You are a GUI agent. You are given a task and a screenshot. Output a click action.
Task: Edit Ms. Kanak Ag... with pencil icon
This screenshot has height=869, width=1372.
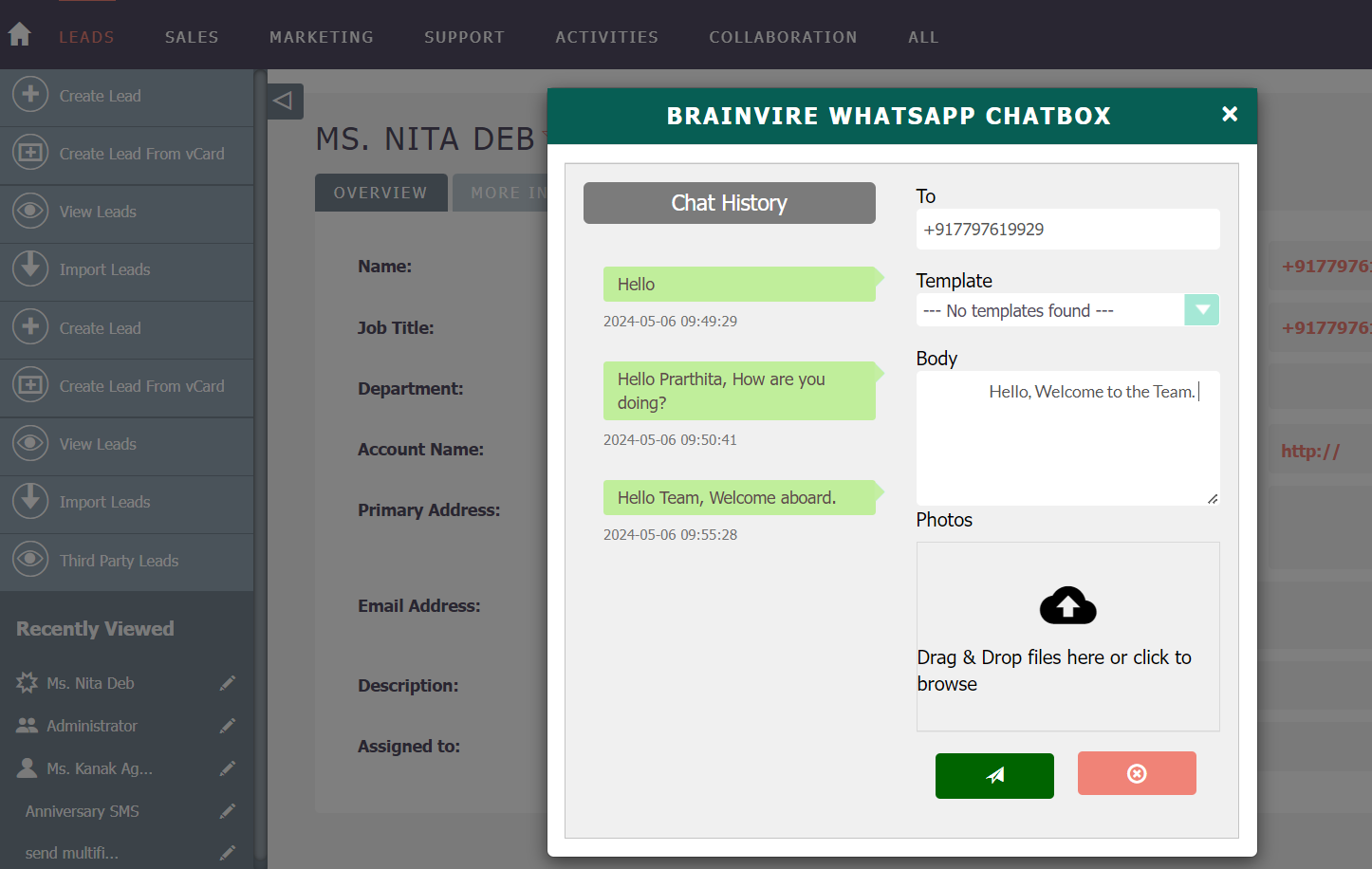(x=227, y=768)
